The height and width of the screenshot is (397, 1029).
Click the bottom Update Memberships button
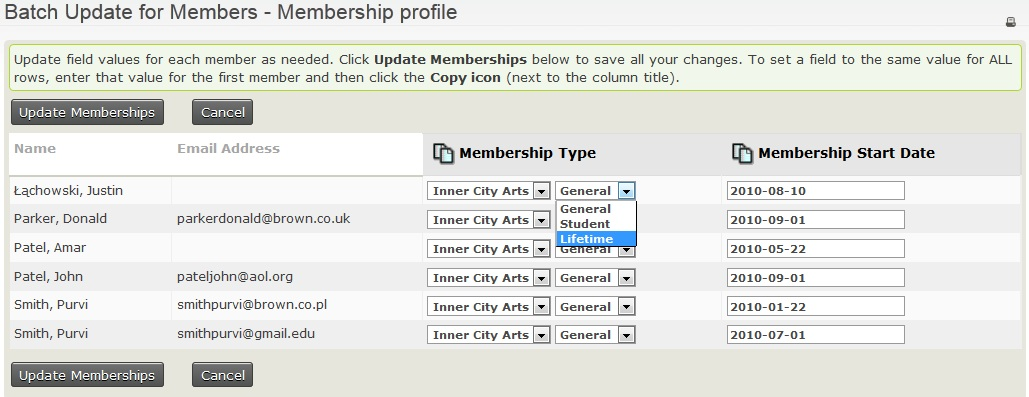pos(87,375)
